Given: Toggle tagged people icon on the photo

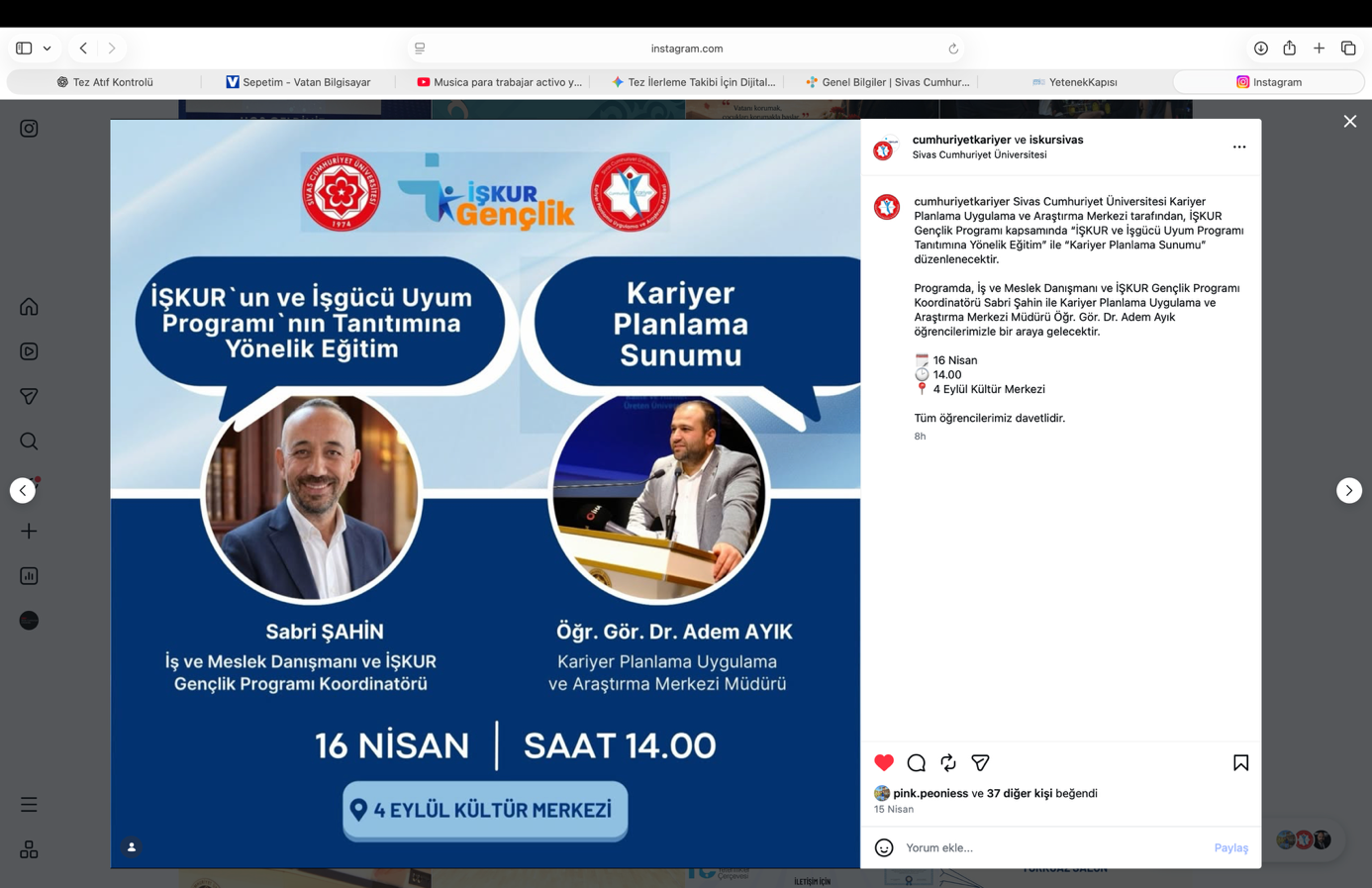Looking at the screenshot, I should (132, 847).
